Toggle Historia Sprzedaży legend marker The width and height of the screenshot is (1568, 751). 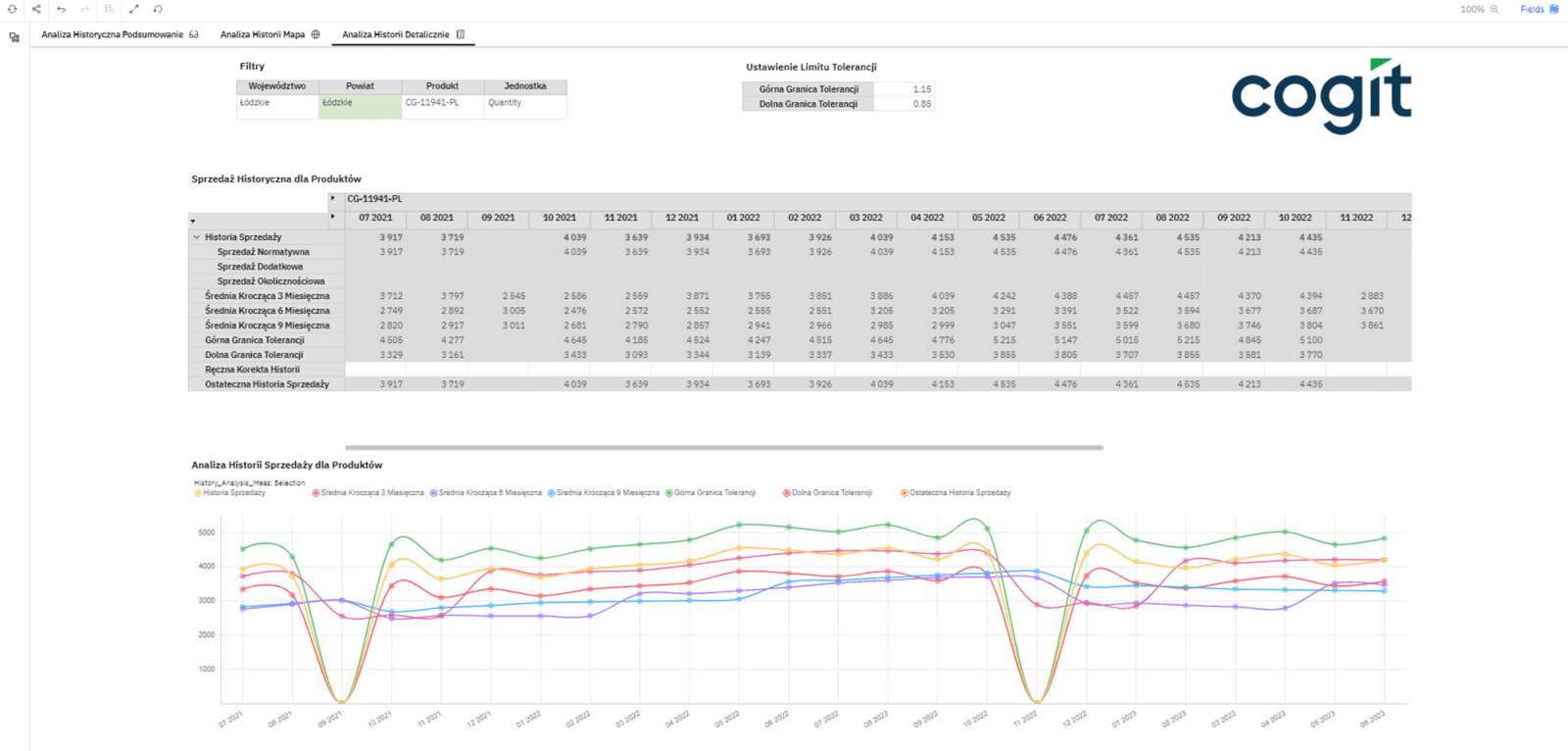(x=198, y=493)
